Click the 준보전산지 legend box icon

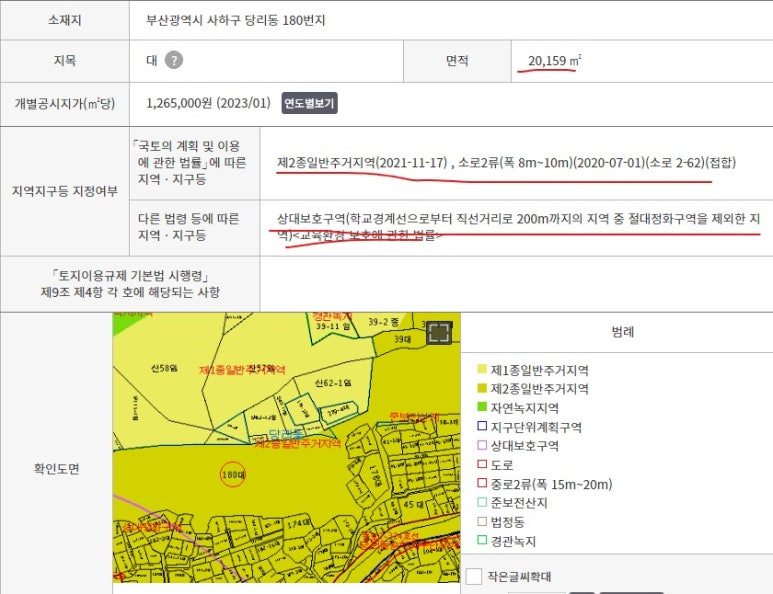[482, 502]
